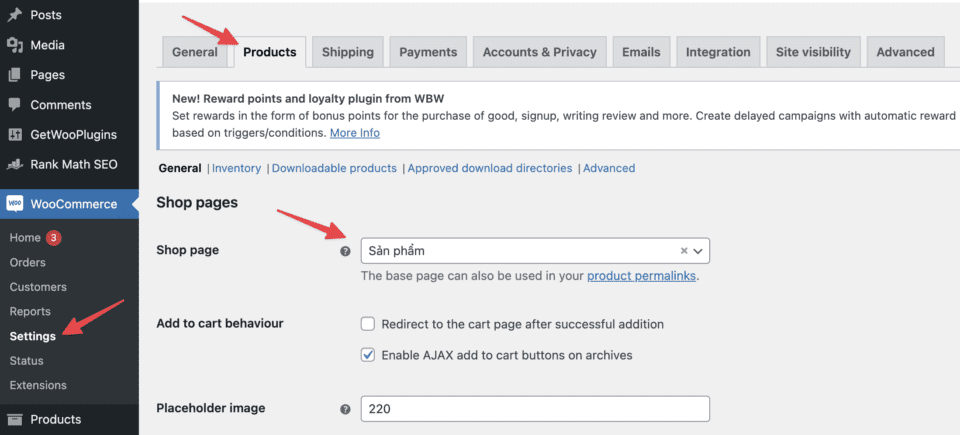Clear the Sản phẩm selection with the x
Image resolution: width=960 pixels, height=435 pixels.
(x=684, y=251)
